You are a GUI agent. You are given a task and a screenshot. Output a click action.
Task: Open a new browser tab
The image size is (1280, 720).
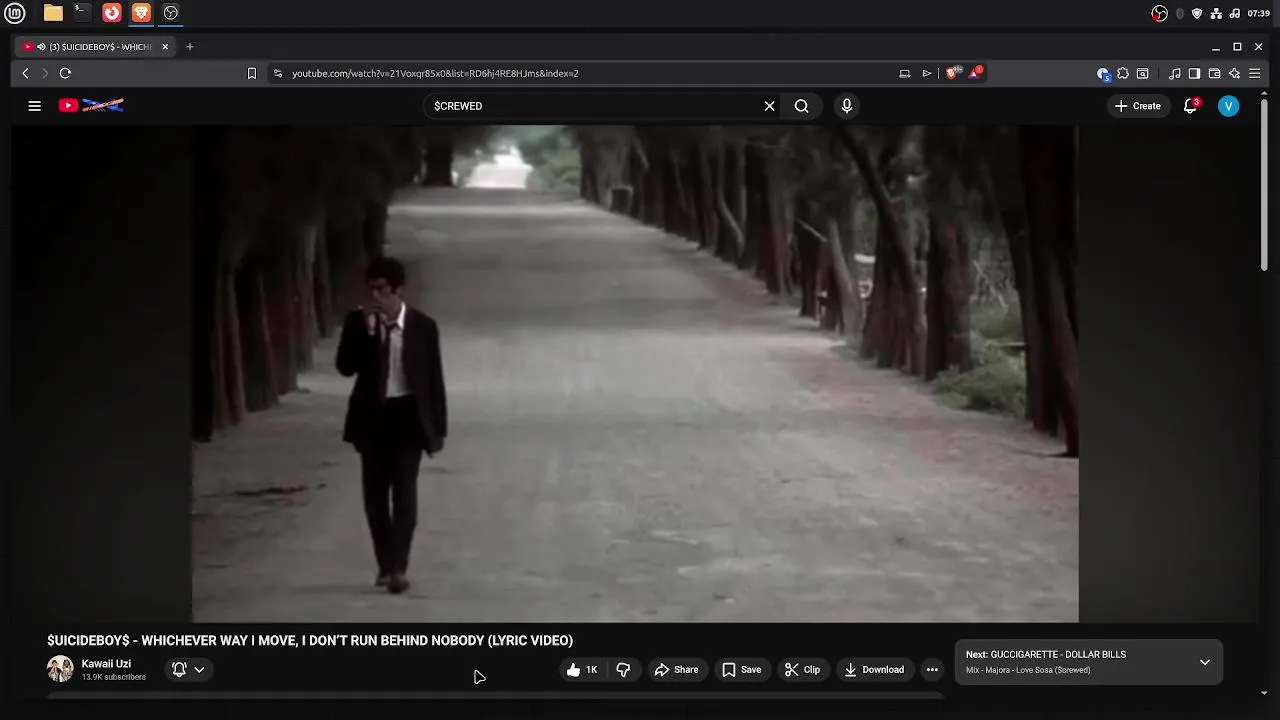tap(189, 46)
